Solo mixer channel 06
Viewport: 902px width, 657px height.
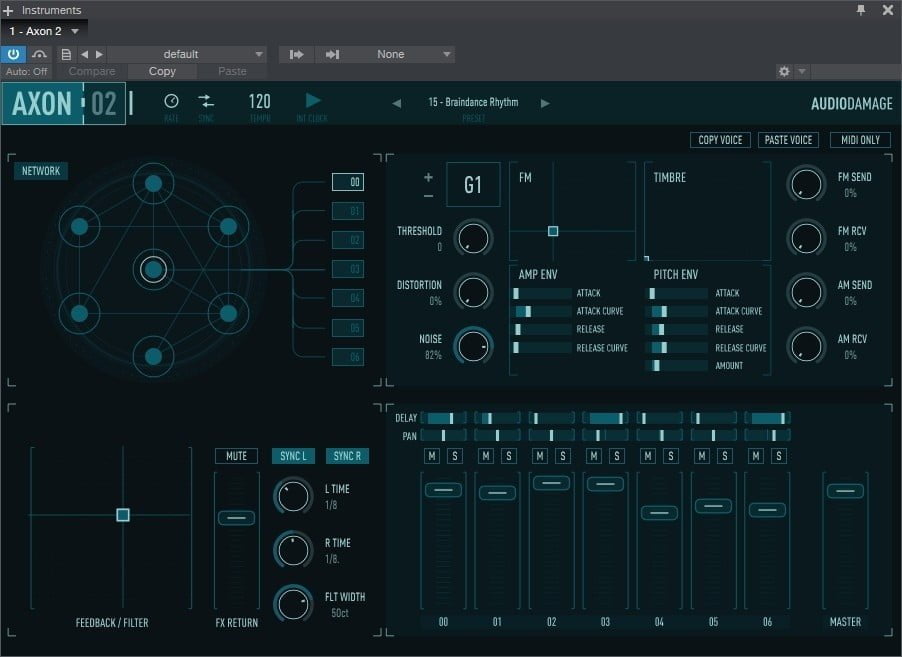pos(779,456)
